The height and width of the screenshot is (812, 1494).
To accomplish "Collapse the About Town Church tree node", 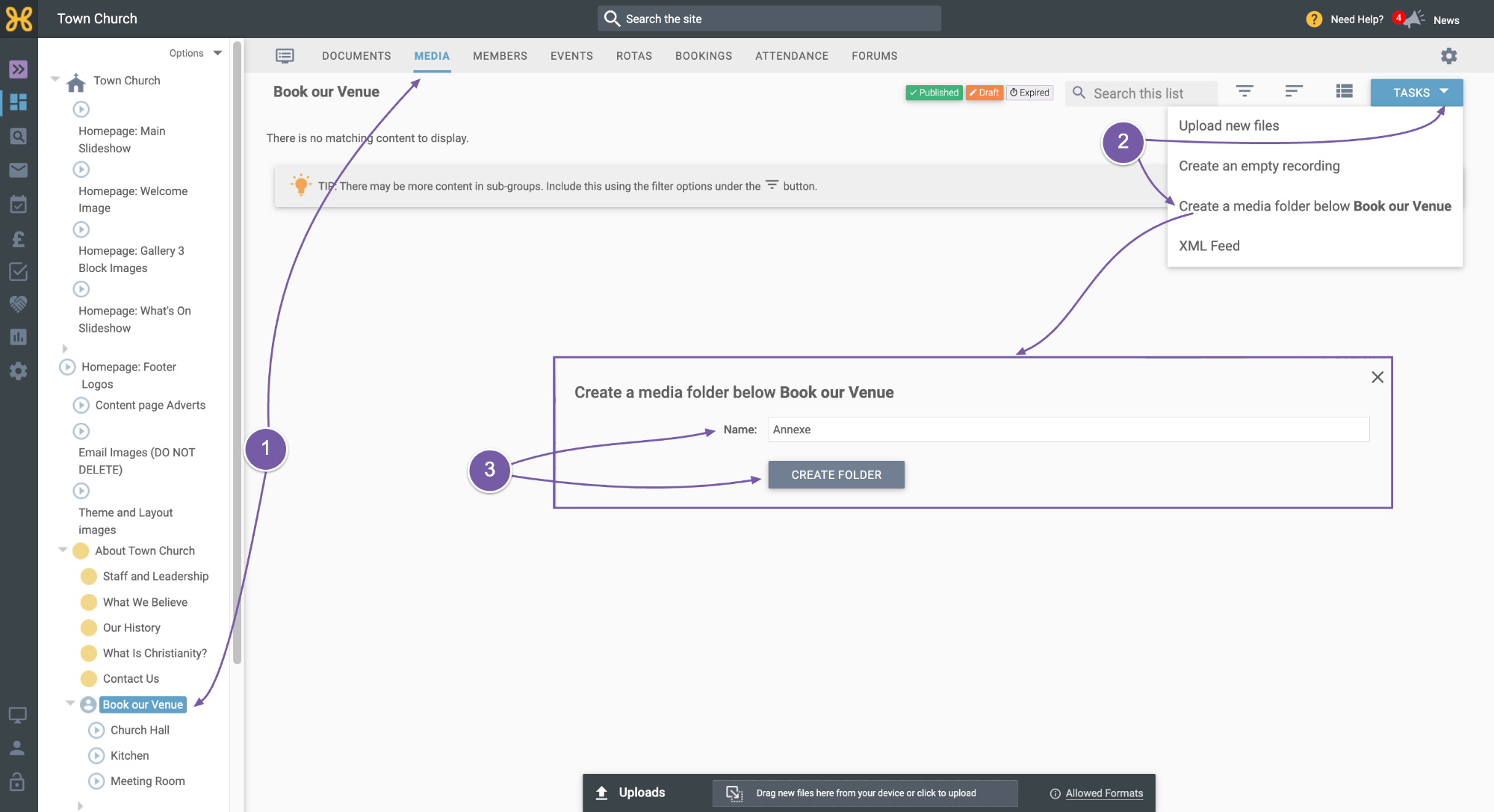I will tap(63, 551).
